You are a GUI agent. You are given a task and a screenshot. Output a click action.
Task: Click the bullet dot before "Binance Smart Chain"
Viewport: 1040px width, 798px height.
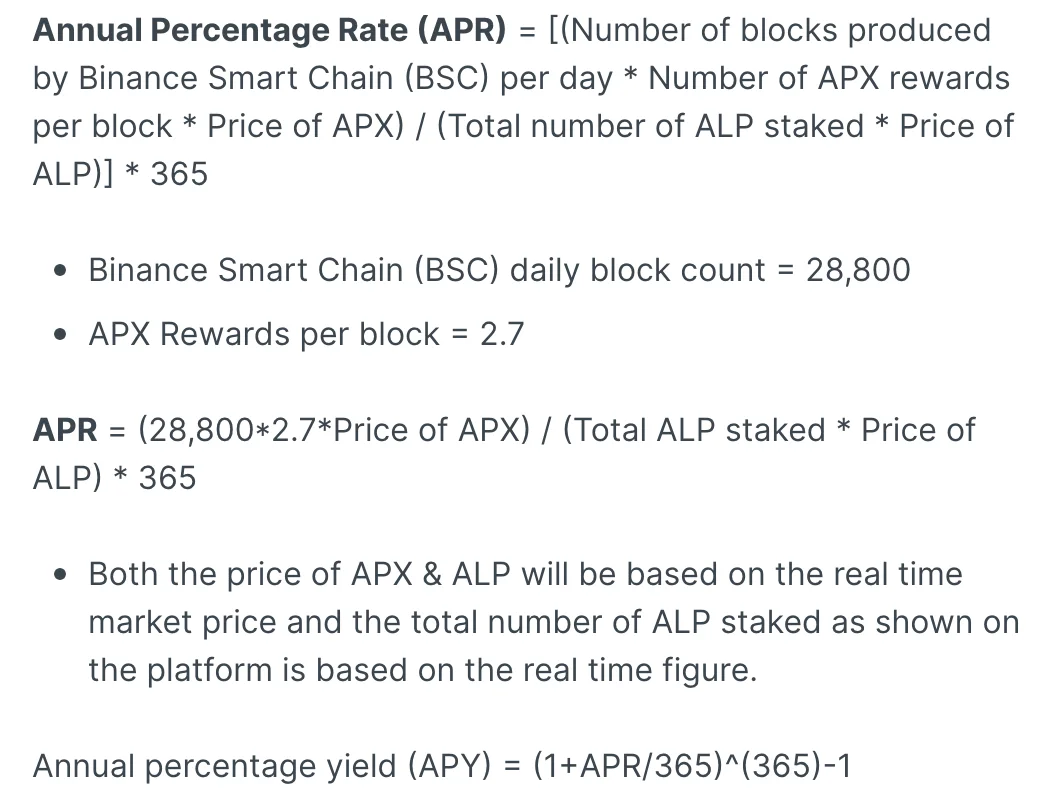point(62,271)
